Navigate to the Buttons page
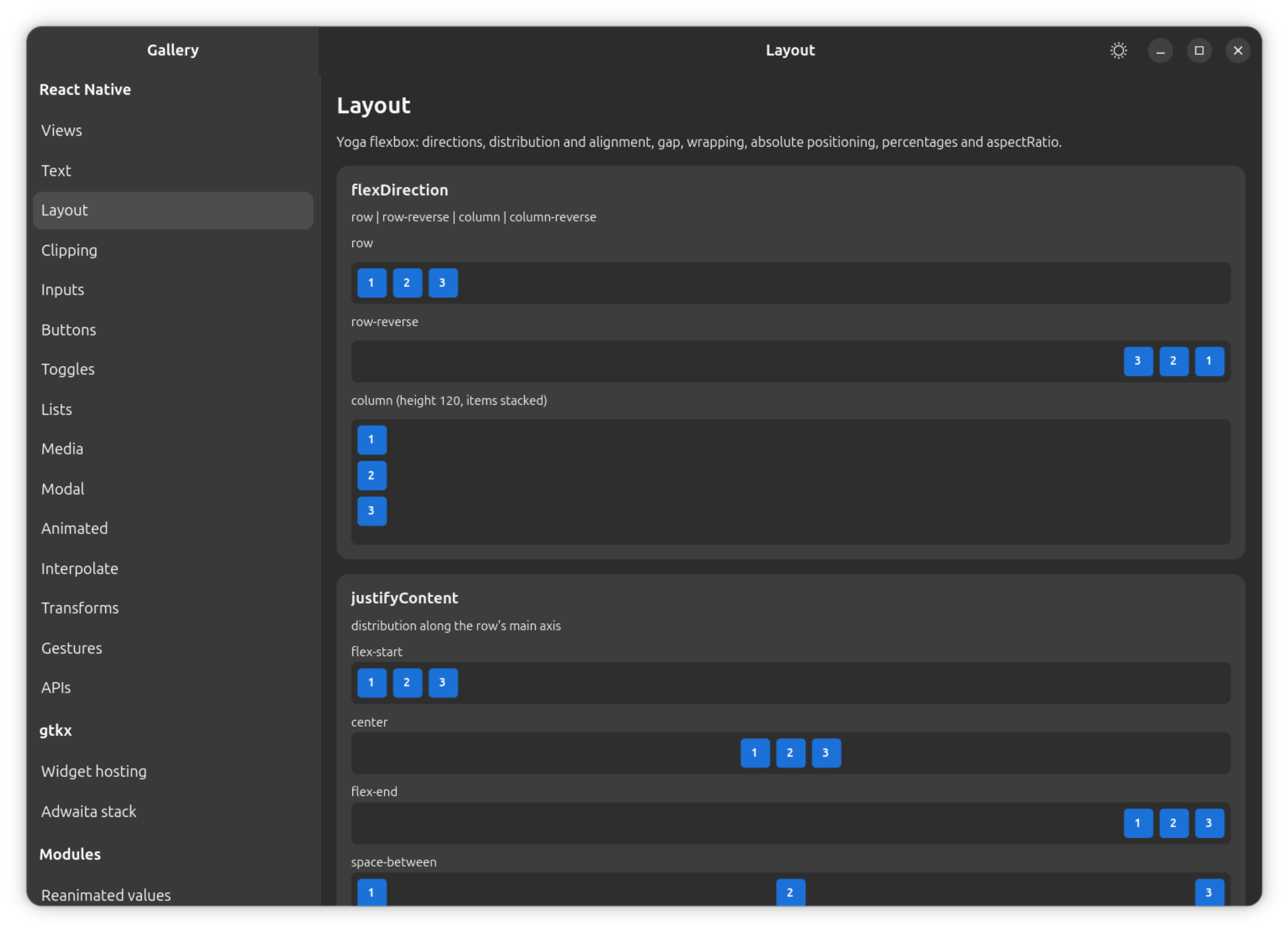This screenshot has width=1288, height=932. [173, 329]
